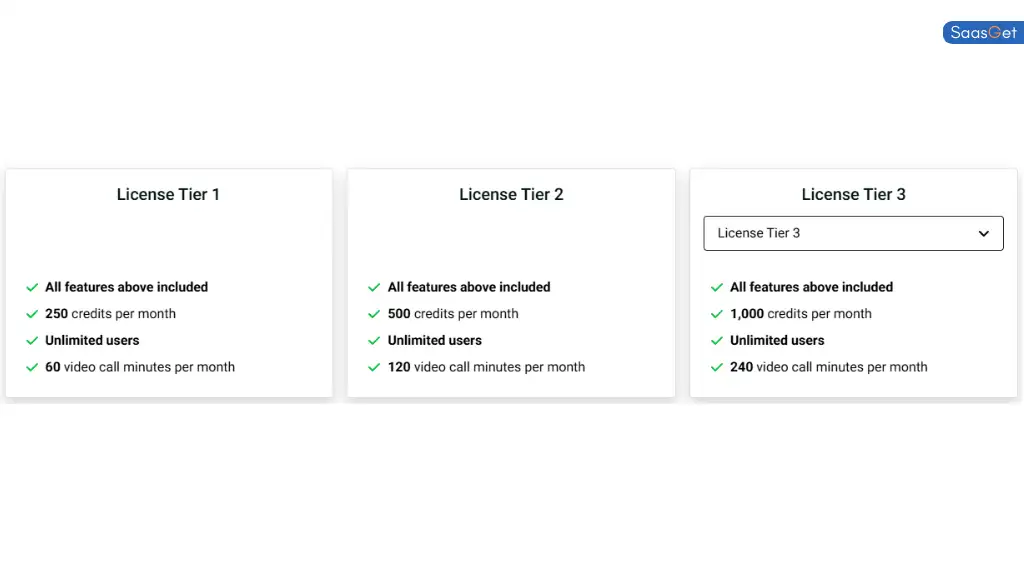1024x576 pixels.
Task: Click Tier 3 'Unlimited users' text
Action: tap(777, 340)
